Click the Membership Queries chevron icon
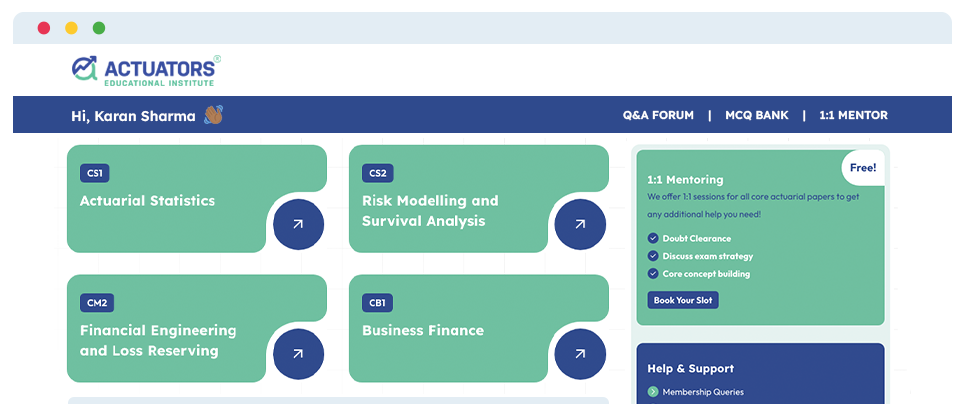The image size is (965, 415). [x=653, y=392]
